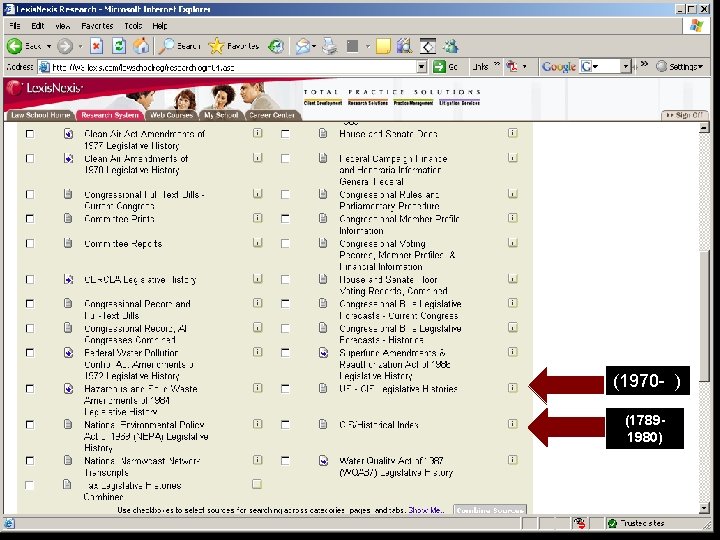Screen dimensions: 720x540
Task: Expand the Links toolbar chevron
Action: click(x=497, y=64)
